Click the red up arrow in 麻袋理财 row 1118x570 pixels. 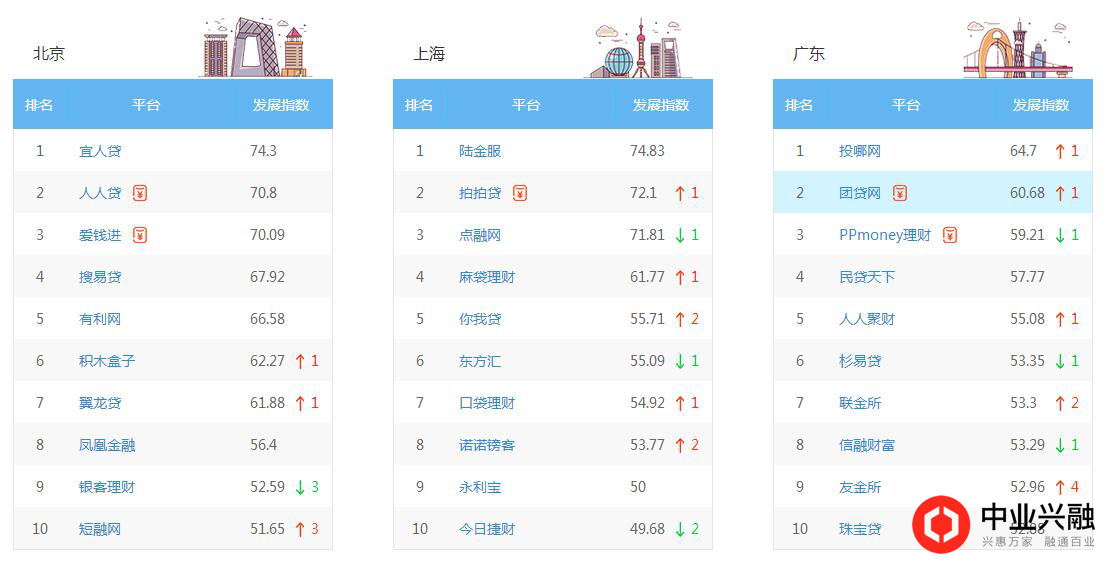tap(680, 278)
